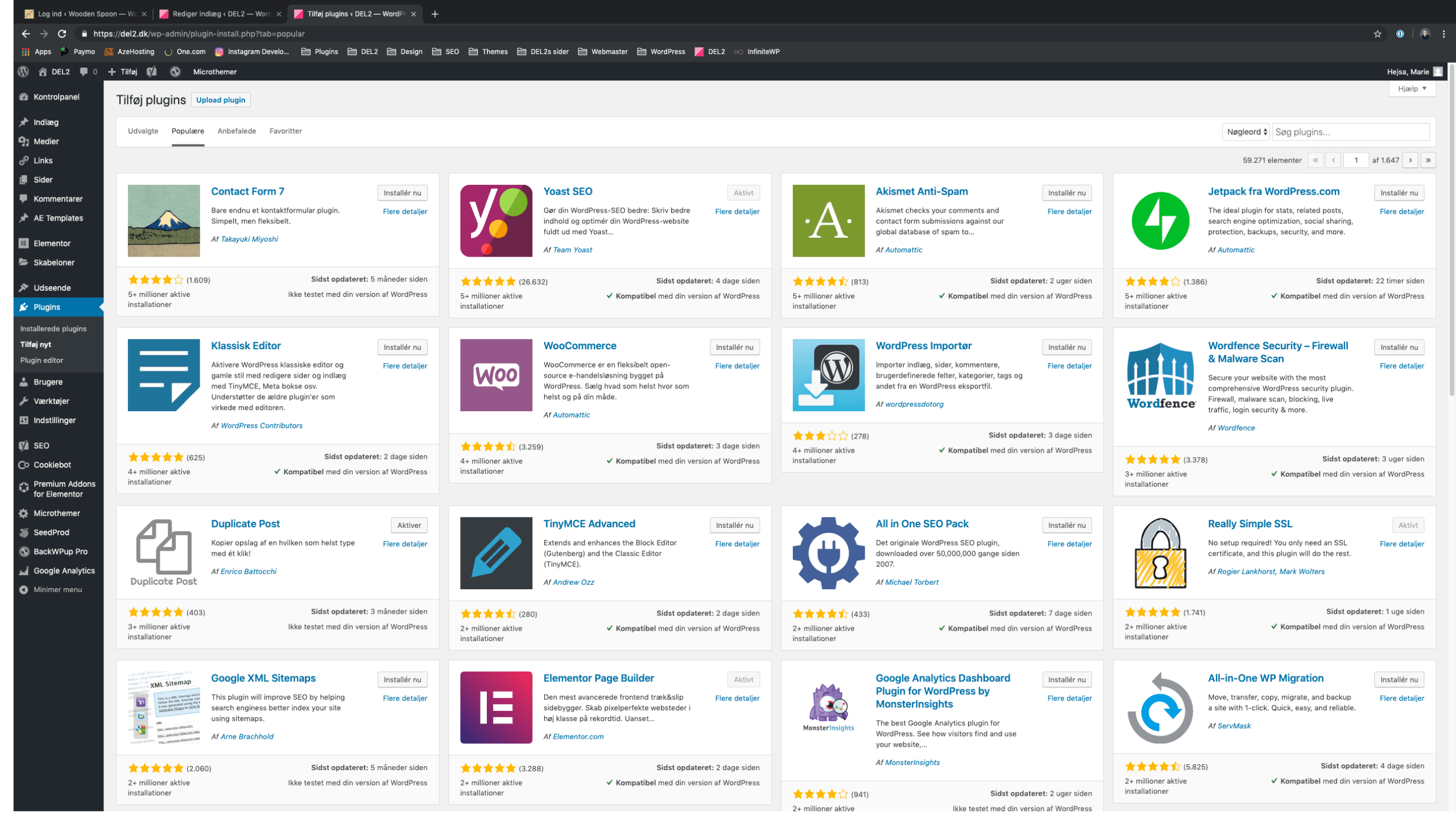The image size is (1456, 827).
Task: Bookmark page with star icon
Action: pyautogui.click(x=1378, y=34)
